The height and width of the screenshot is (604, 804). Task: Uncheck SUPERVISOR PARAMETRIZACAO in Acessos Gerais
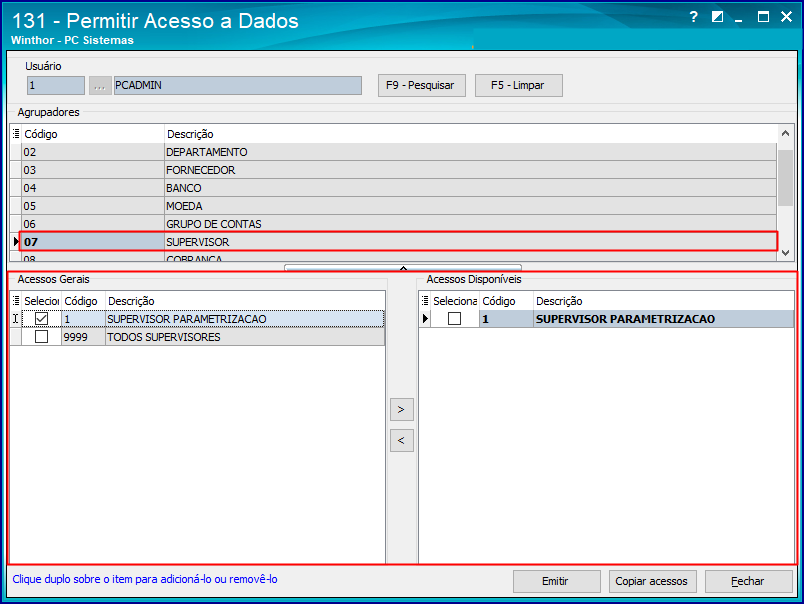[x=40, y=318]
